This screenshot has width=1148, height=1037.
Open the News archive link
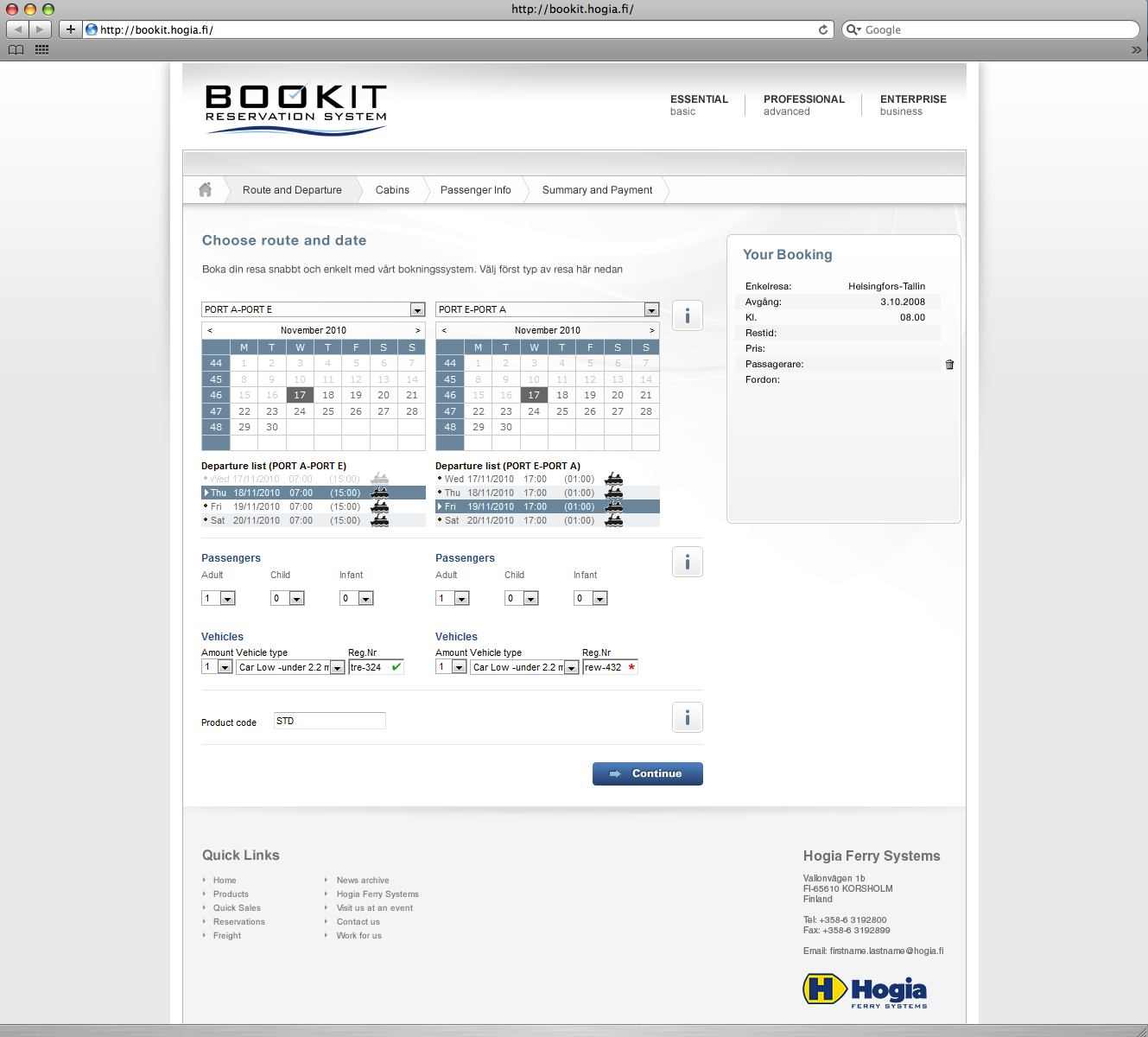click(363, 881)
